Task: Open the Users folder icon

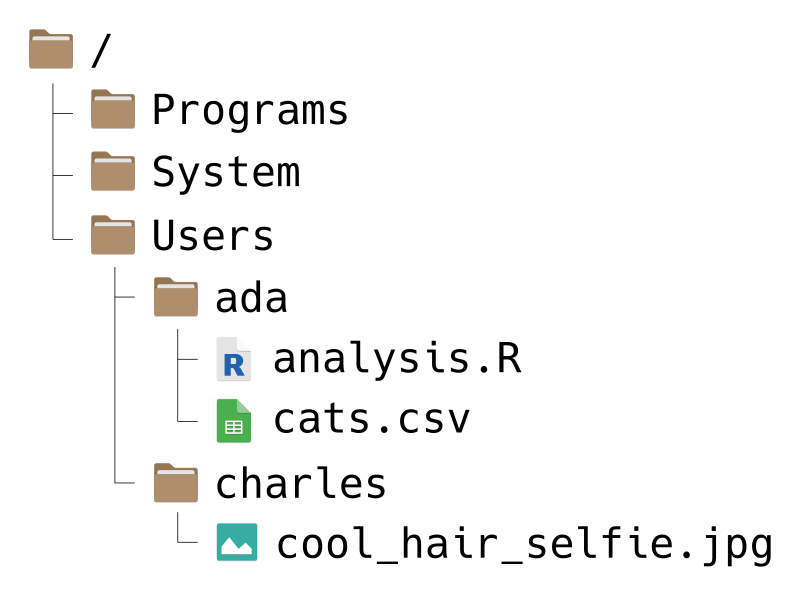Action: 113,236
